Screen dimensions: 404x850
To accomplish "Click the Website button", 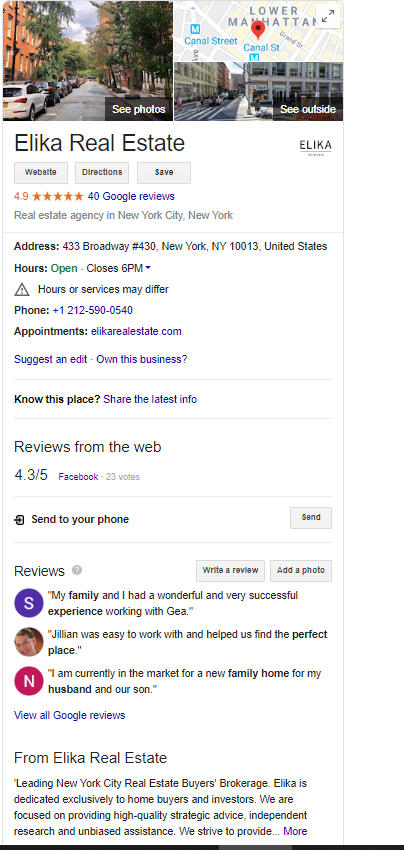I will coord(41,172).
